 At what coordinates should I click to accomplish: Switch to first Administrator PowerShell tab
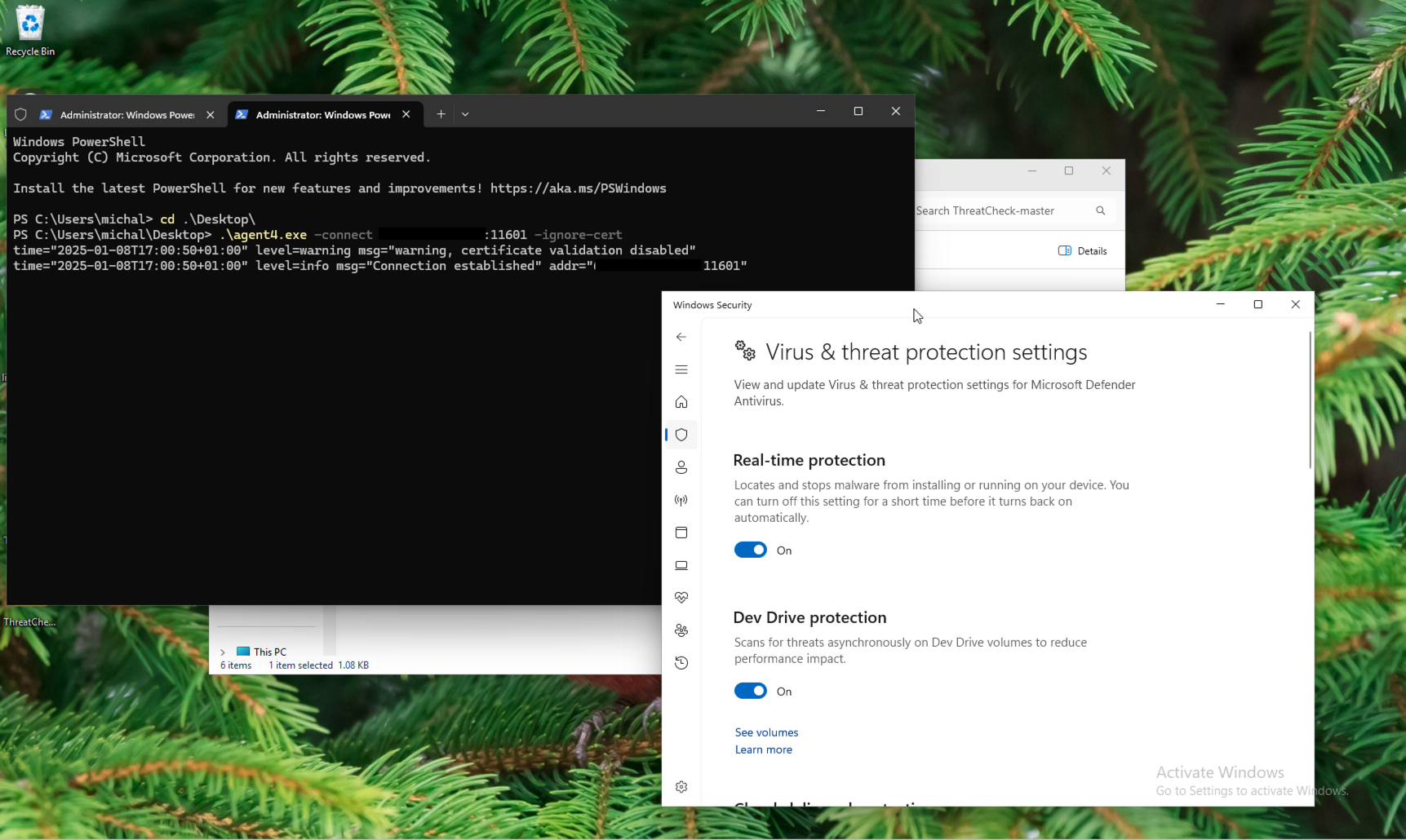point(127,115)
